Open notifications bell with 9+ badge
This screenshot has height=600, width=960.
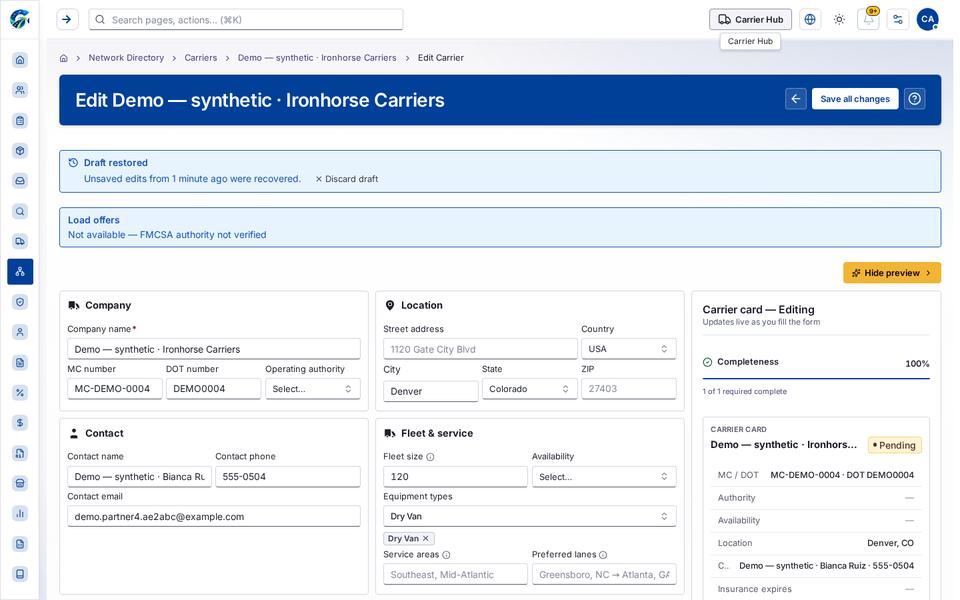point(869,20)
